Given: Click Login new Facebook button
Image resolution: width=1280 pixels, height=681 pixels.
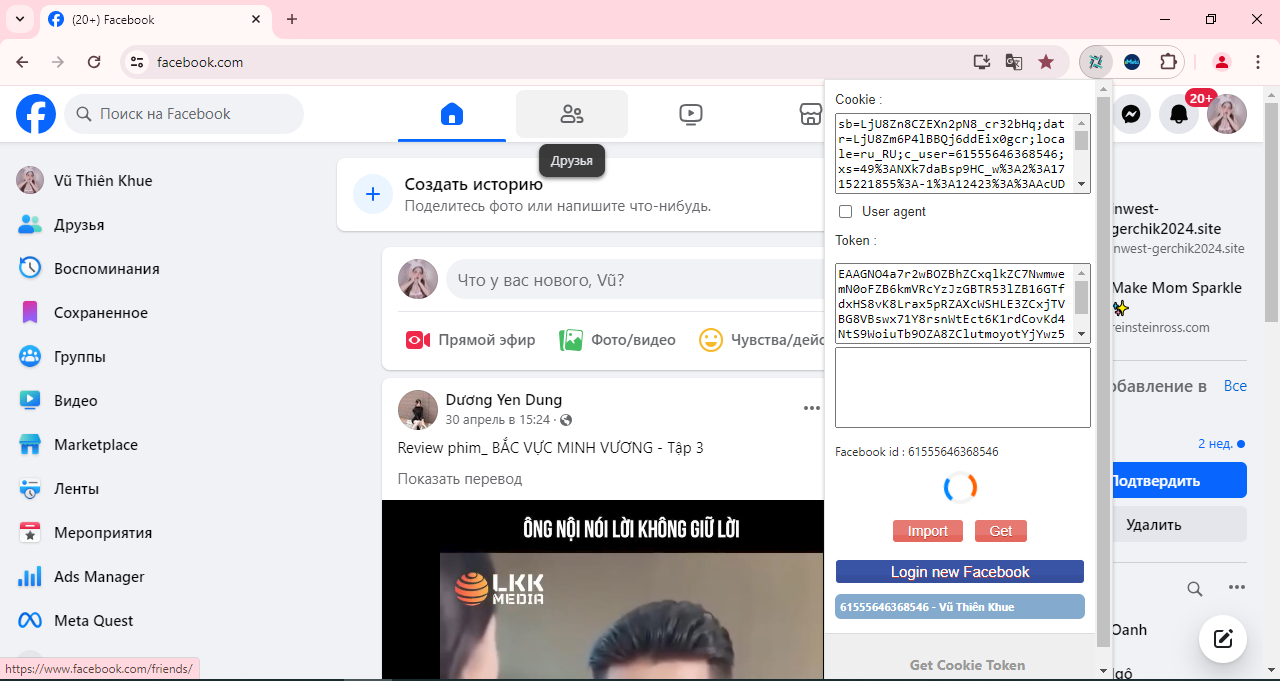Looking at the screenshot, I should (x=959, y=572).
